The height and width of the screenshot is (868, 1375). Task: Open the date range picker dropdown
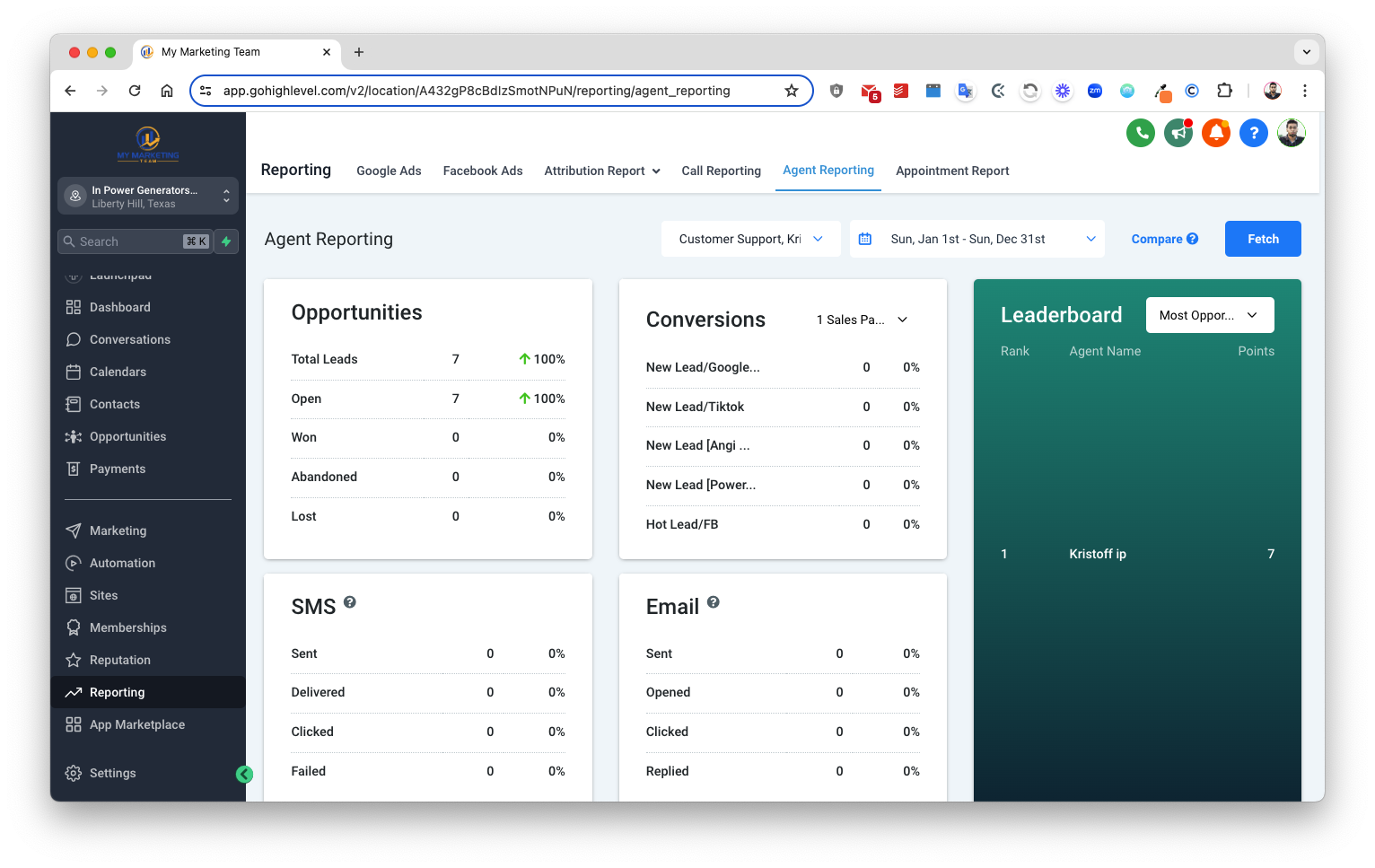tap(976, 239)
